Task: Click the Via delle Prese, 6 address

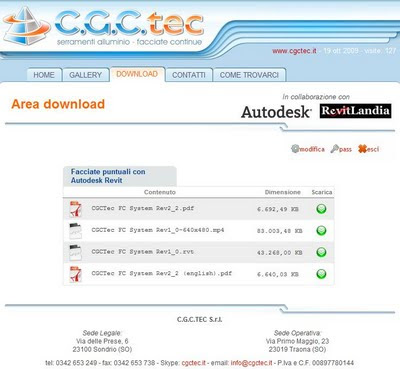Action: 102,341
